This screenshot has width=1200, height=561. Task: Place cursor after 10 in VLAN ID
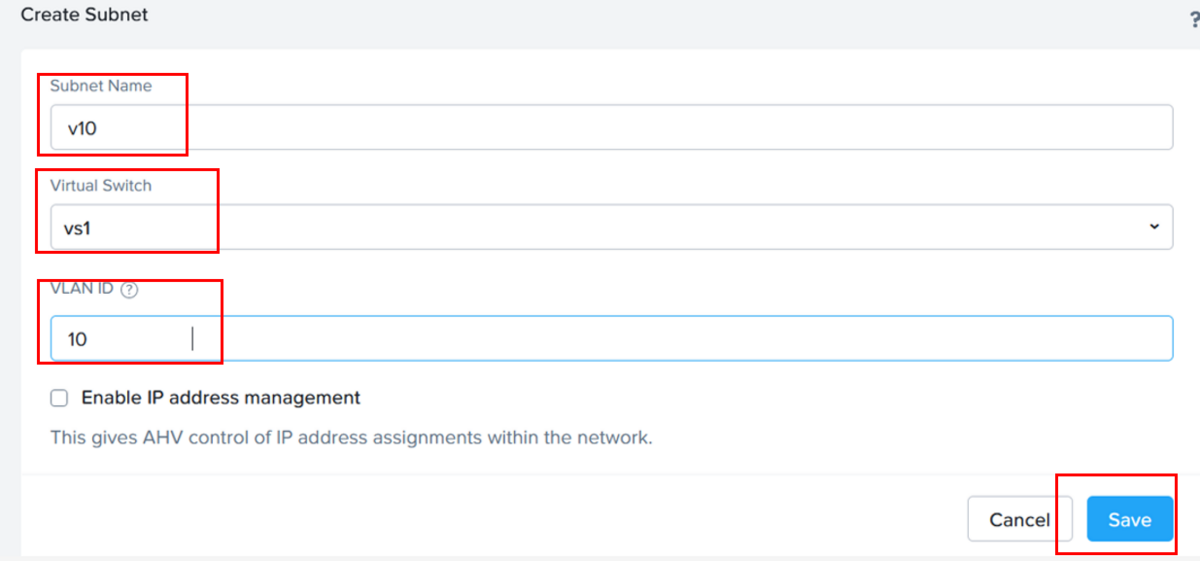pyautogui.click(x=90, y=340)
